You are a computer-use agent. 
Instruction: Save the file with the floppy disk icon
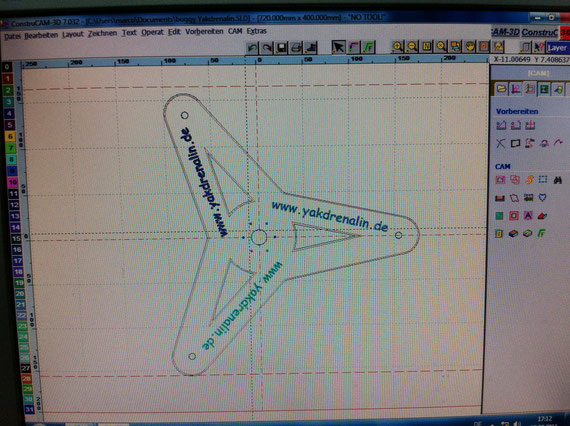pos(281,48)
